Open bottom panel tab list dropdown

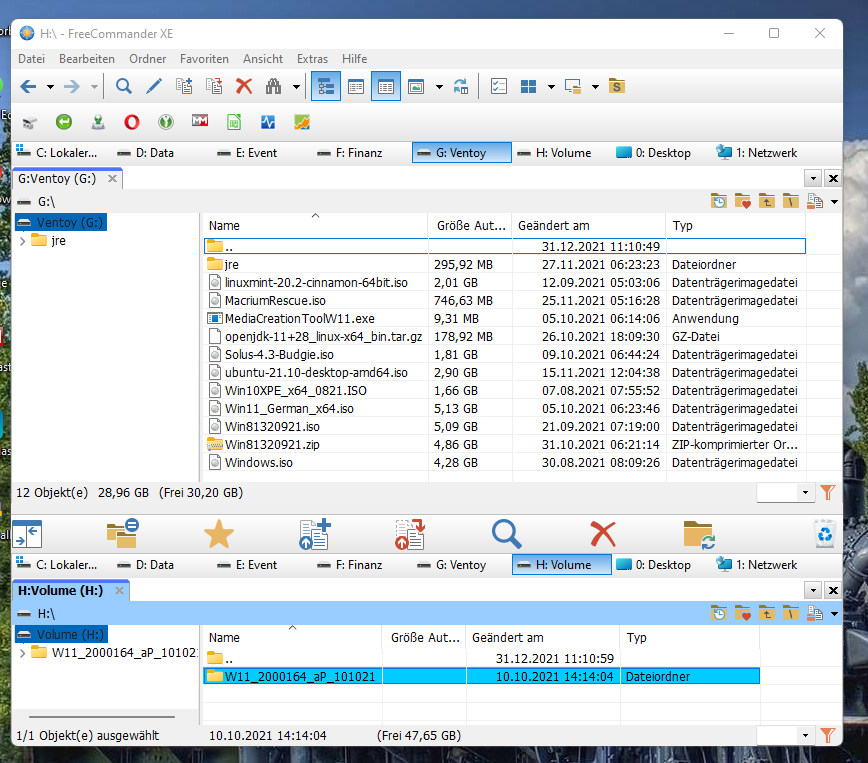tap(813, 590)
